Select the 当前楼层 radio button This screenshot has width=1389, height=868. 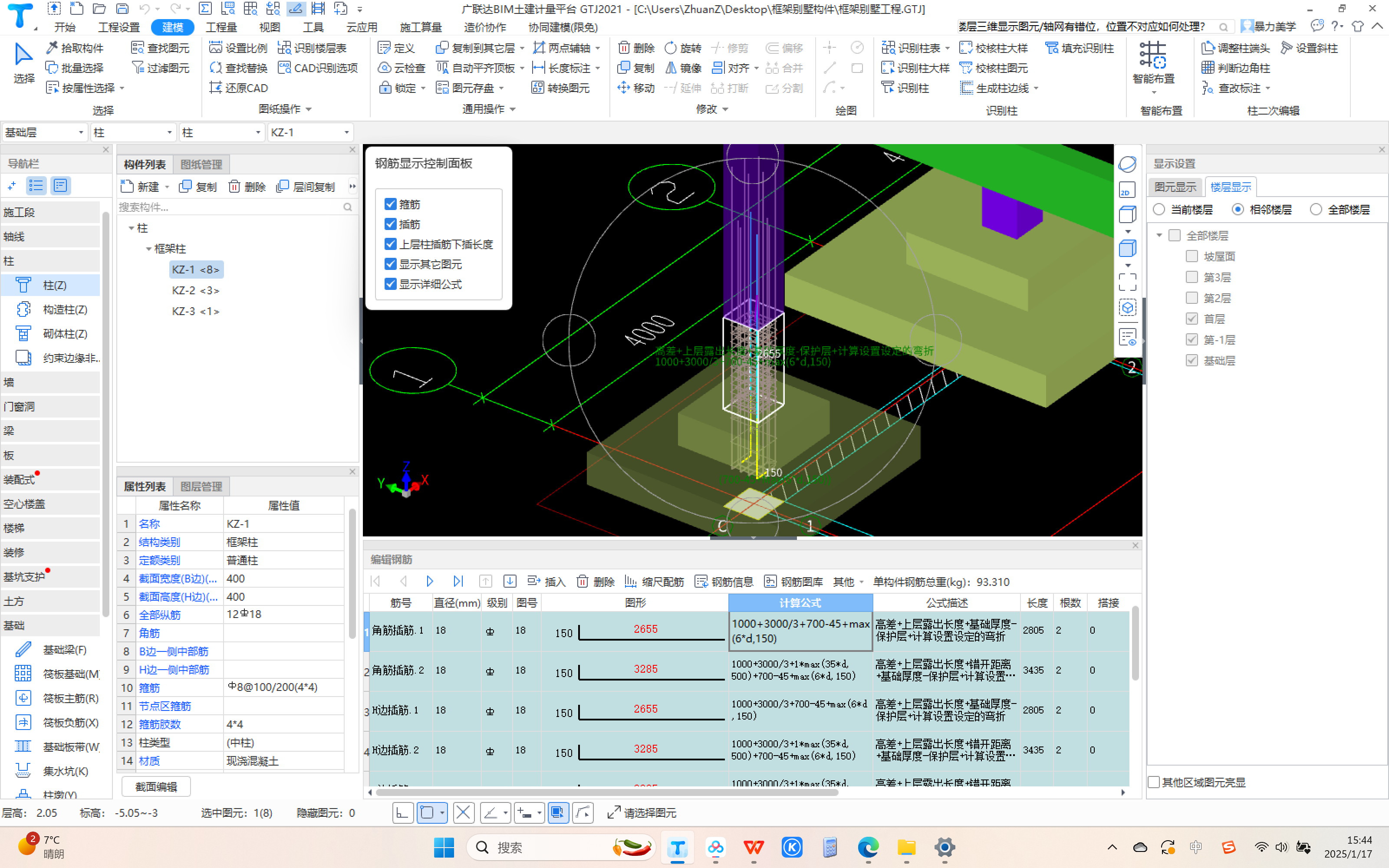point(1159,210)
